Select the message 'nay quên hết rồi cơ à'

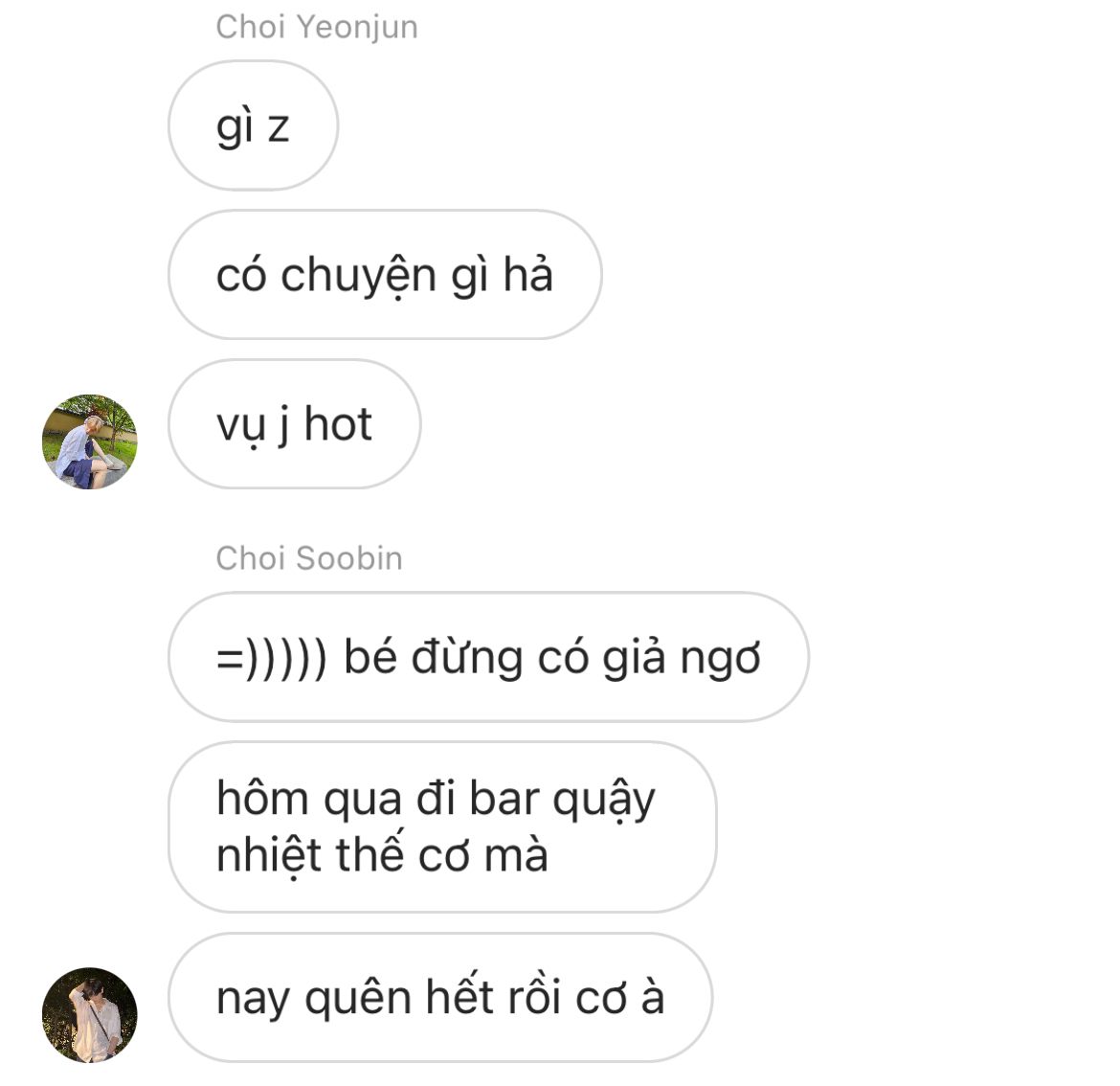440,997
